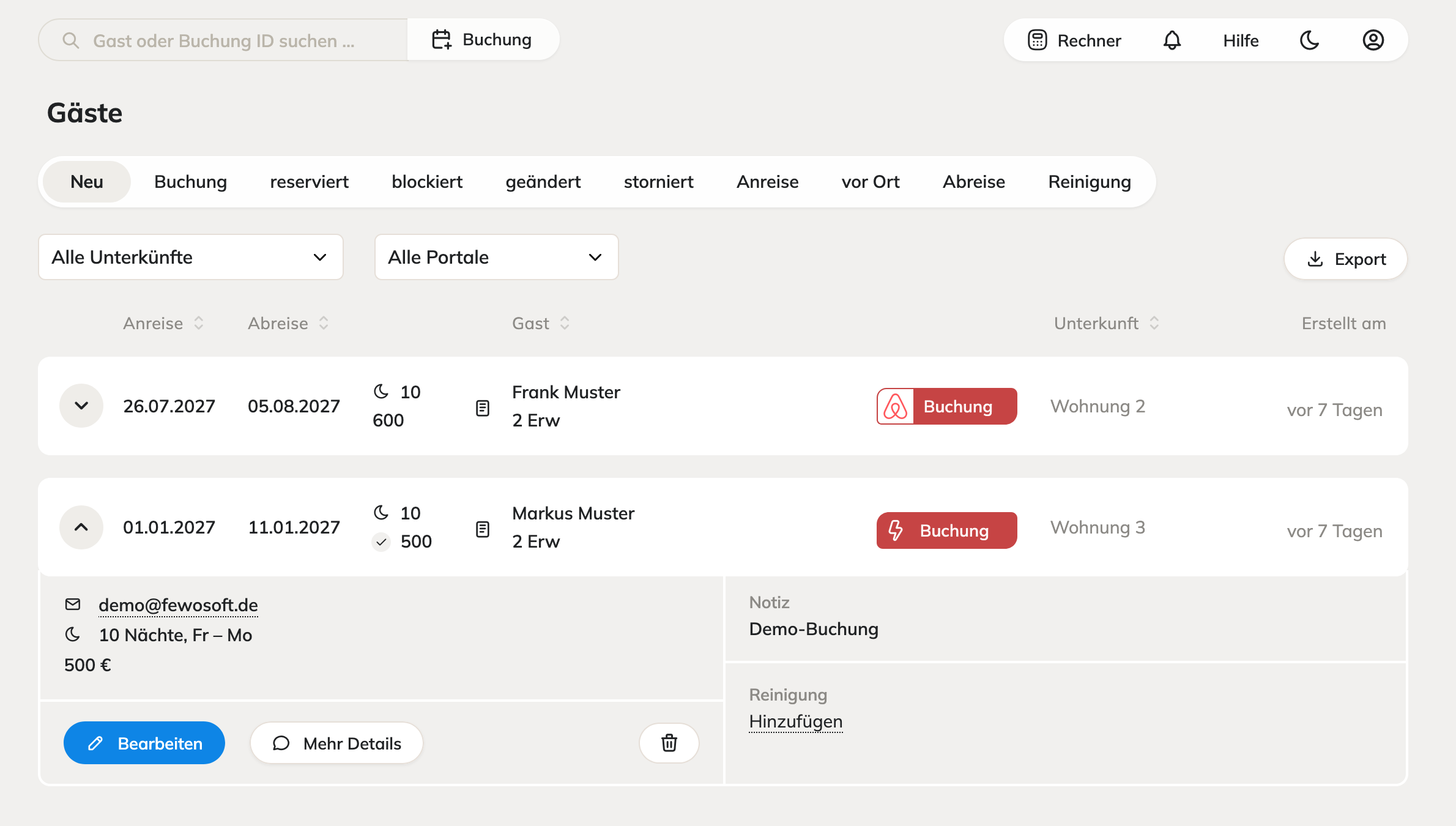
Task: Switch to the Buchung filter tab
Action: [190, 182]
